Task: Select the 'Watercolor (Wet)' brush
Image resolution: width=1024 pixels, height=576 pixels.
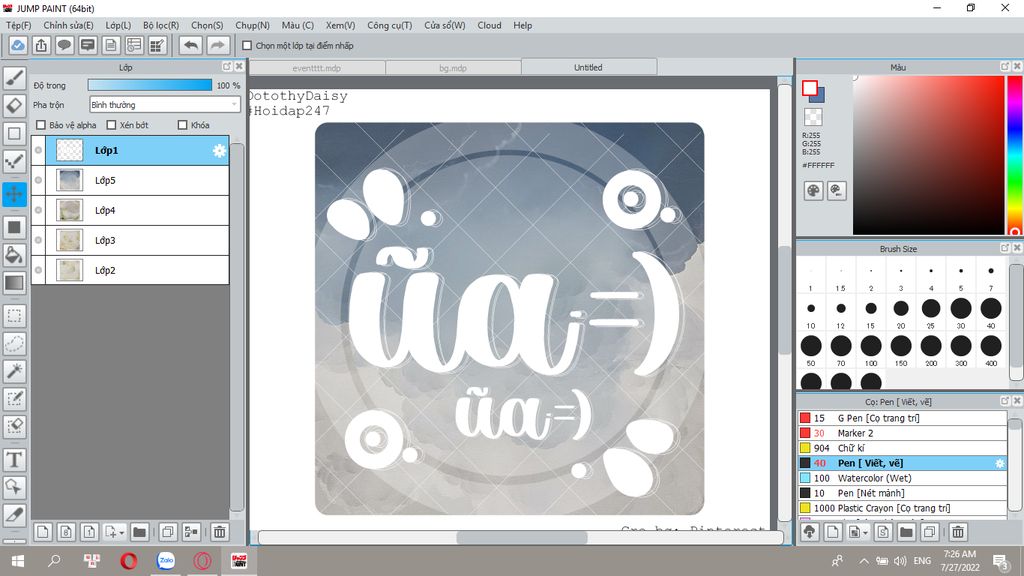Action: point(903,478)
